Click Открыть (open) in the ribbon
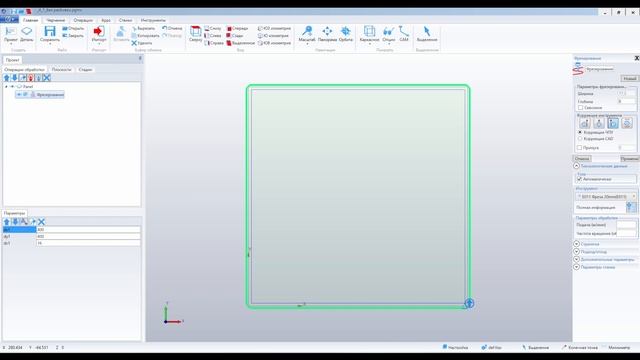This screenshot has width=640, height=360. [73, 29]
